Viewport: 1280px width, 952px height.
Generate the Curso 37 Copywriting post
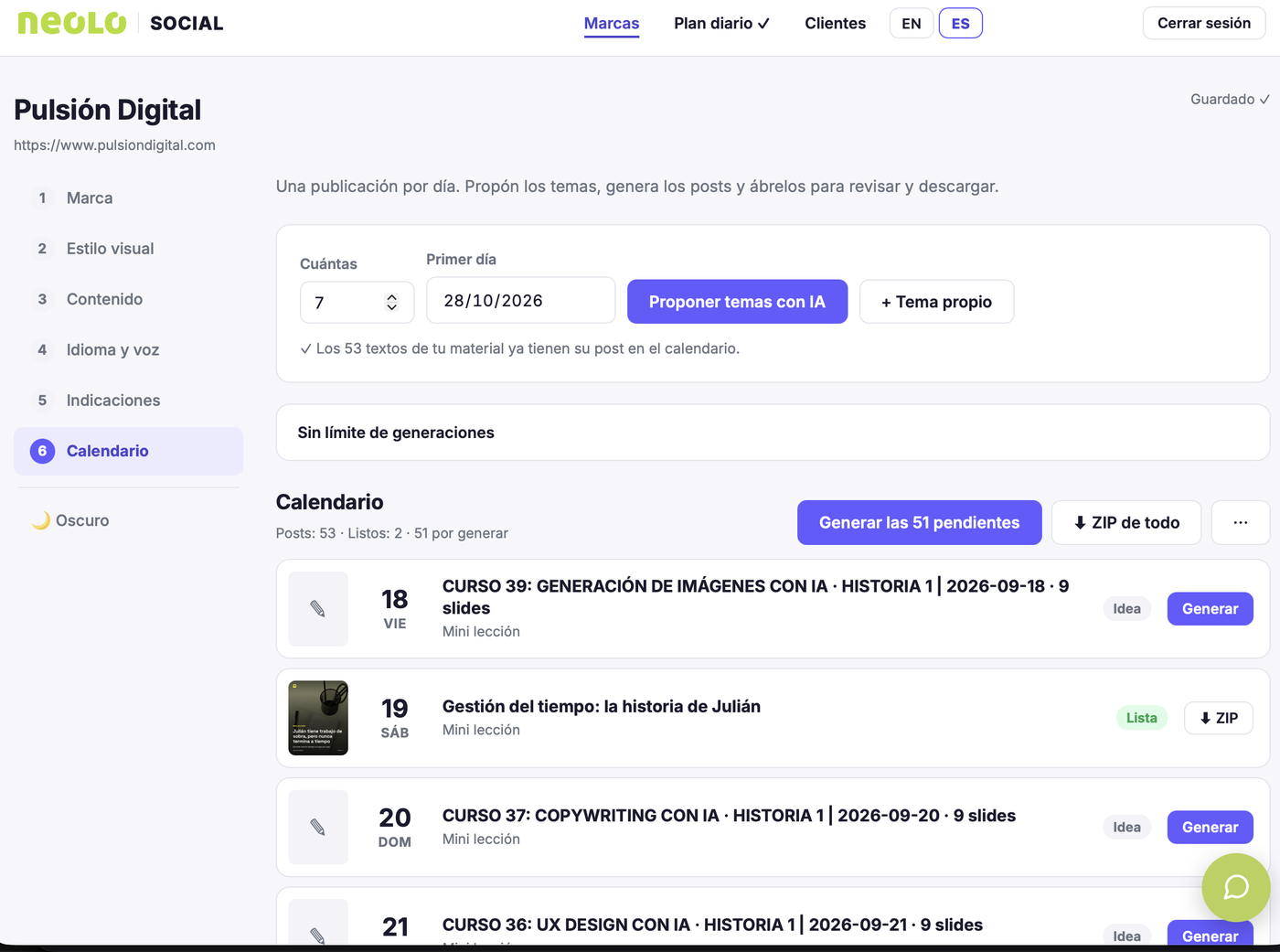[x=1210, y=828]
